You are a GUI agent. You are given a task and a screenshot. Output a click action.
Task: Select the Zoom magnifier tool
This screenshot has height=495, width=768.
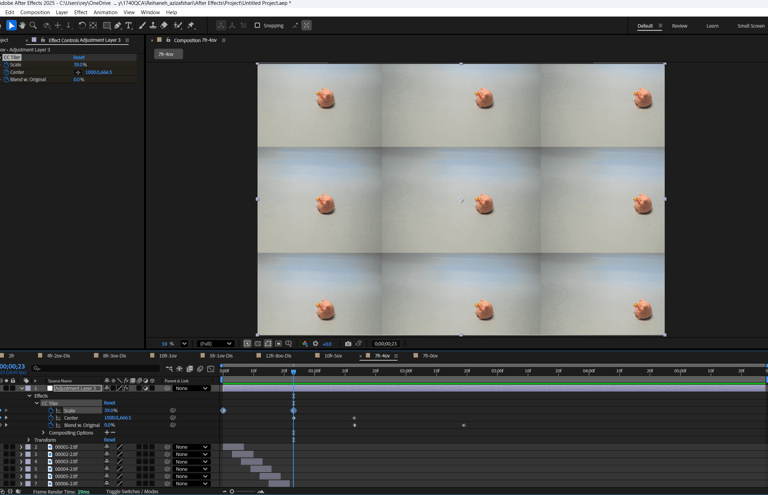coord(33,25)
